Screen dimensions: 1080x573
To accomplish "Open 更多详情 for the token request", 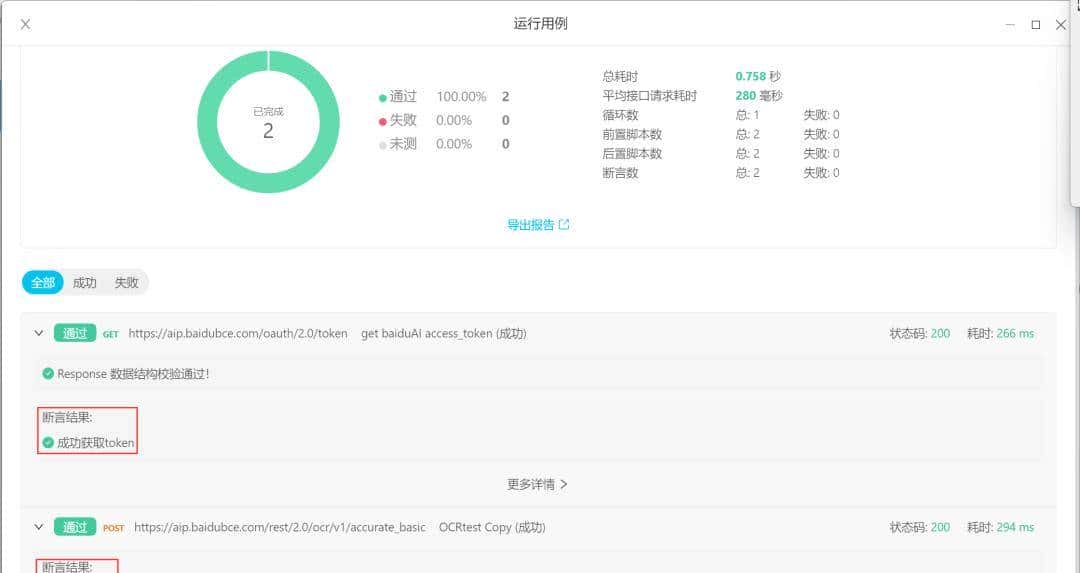I will tap(530, 484).
